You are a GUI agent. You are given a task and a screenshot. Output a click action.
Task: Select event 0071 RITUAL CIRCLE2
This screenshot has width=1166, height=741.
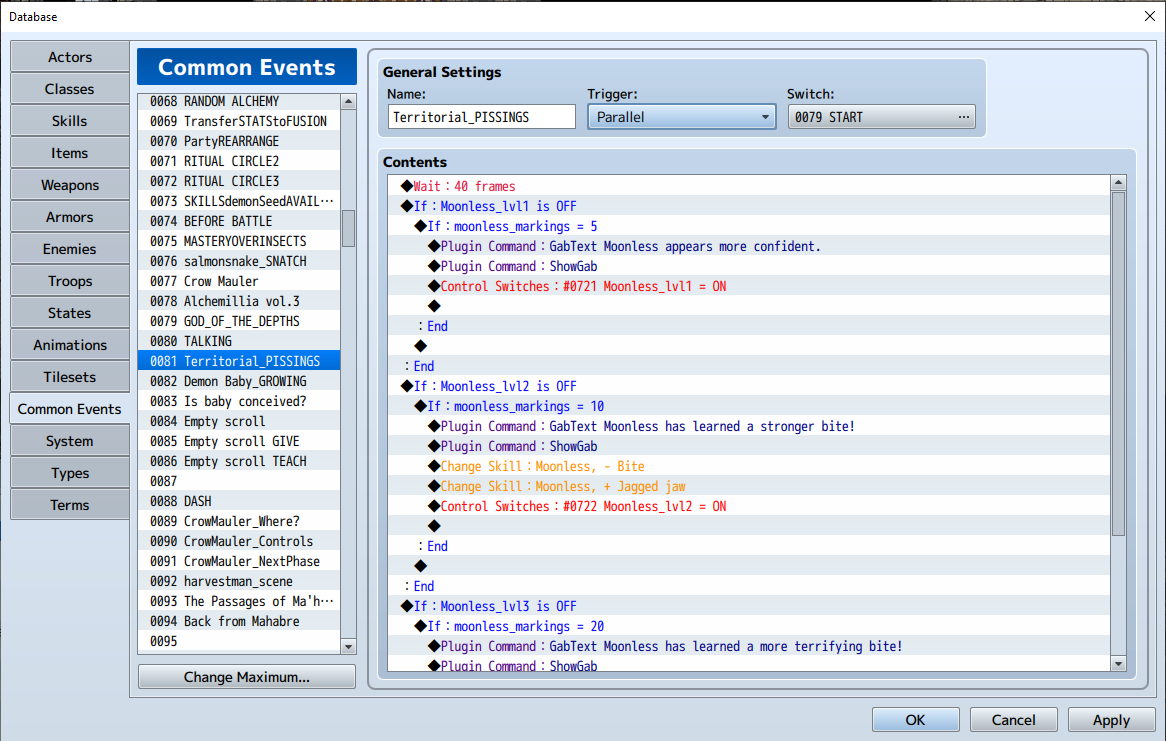pos(239,161)
